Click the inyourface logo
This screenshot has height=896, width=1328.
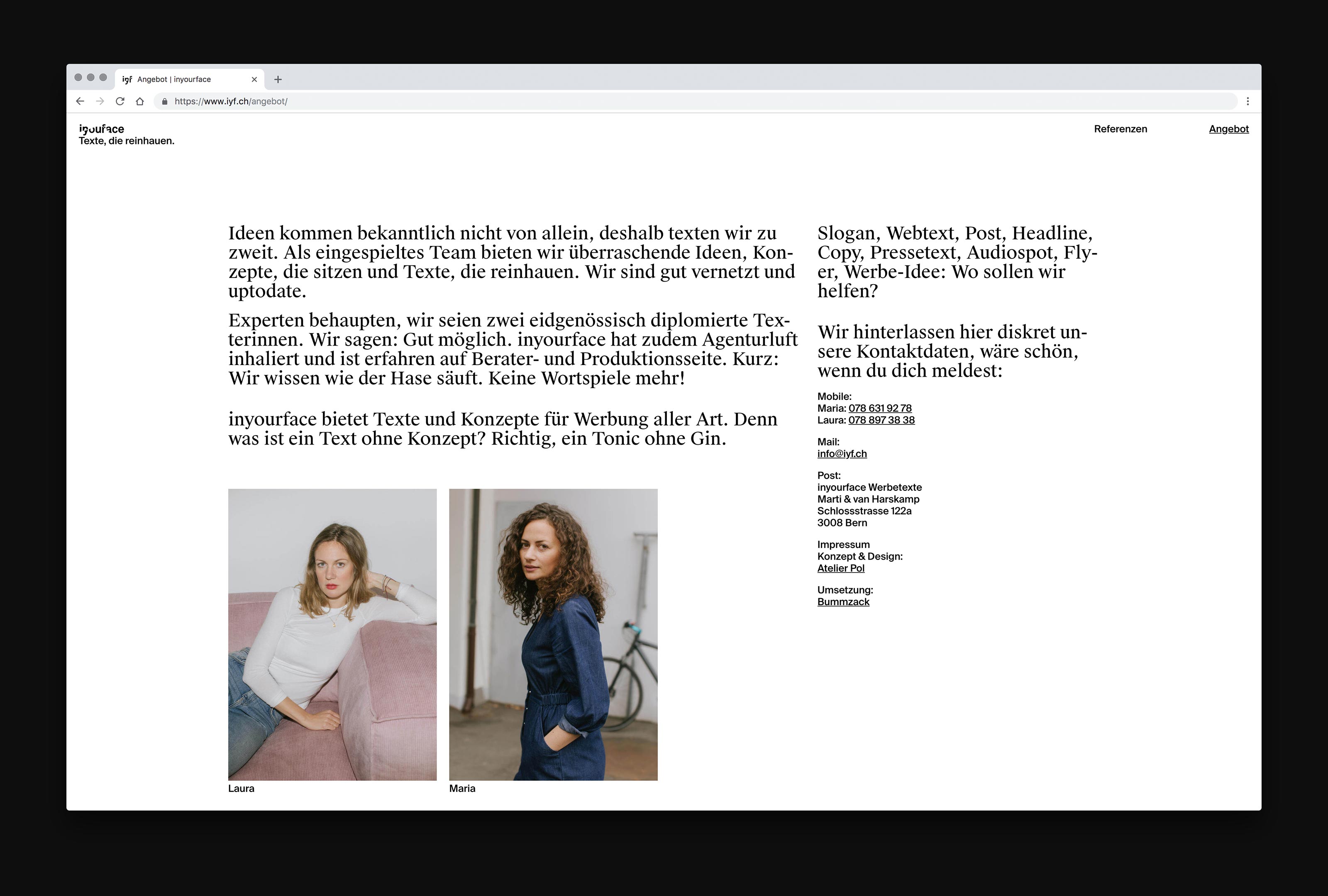click(x=102, y=129)
